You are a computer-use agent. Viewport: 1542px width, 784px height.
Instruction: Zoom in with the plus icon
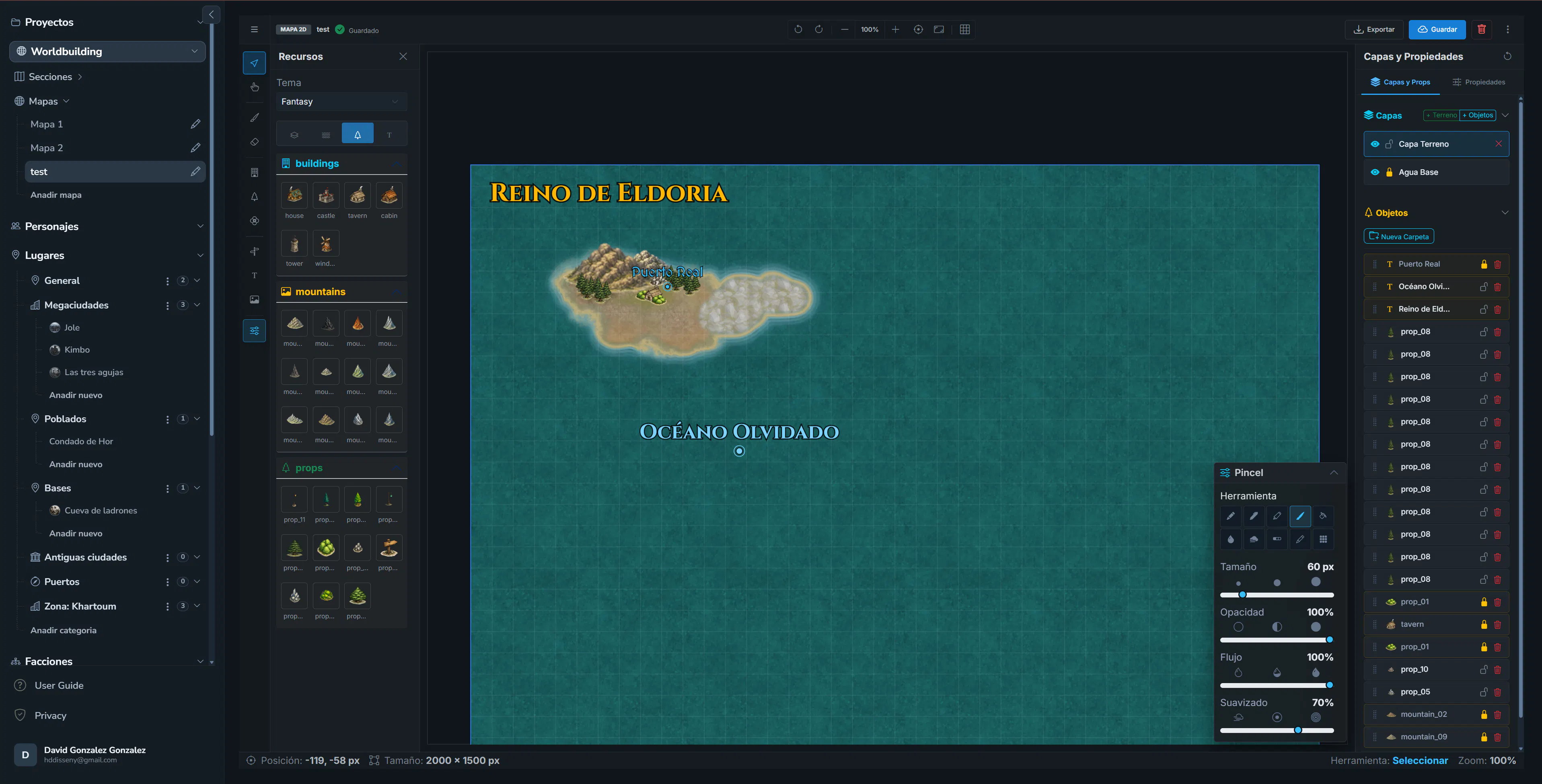point(896,29)
